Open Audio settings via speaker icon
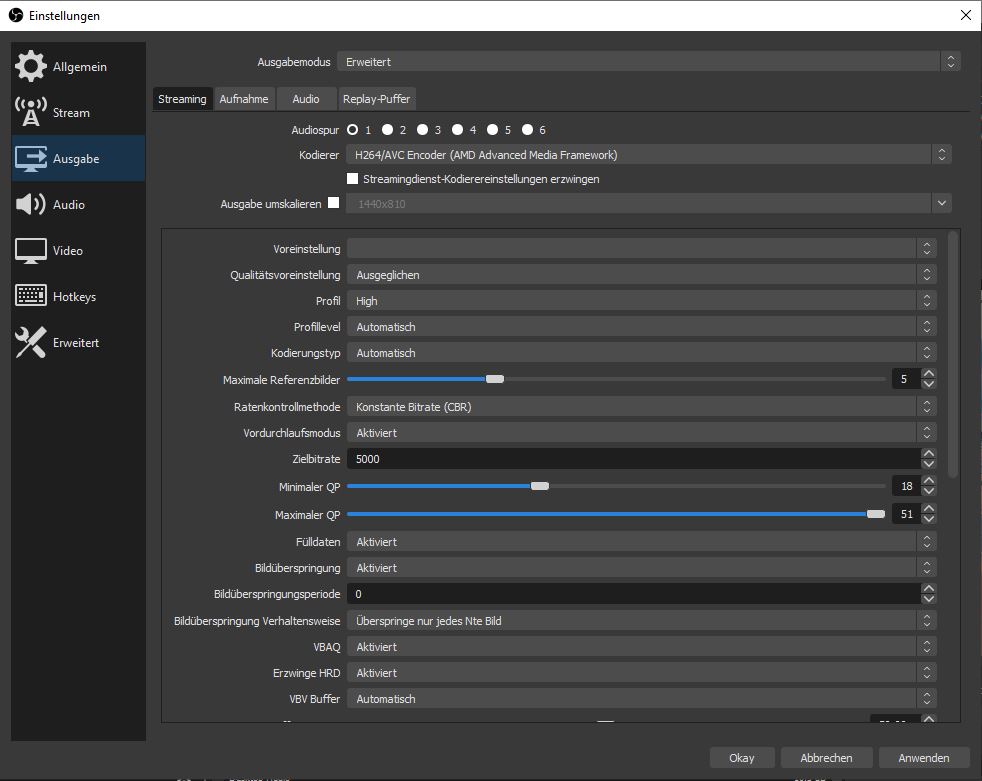982x781 pixels. coord(31,204)
